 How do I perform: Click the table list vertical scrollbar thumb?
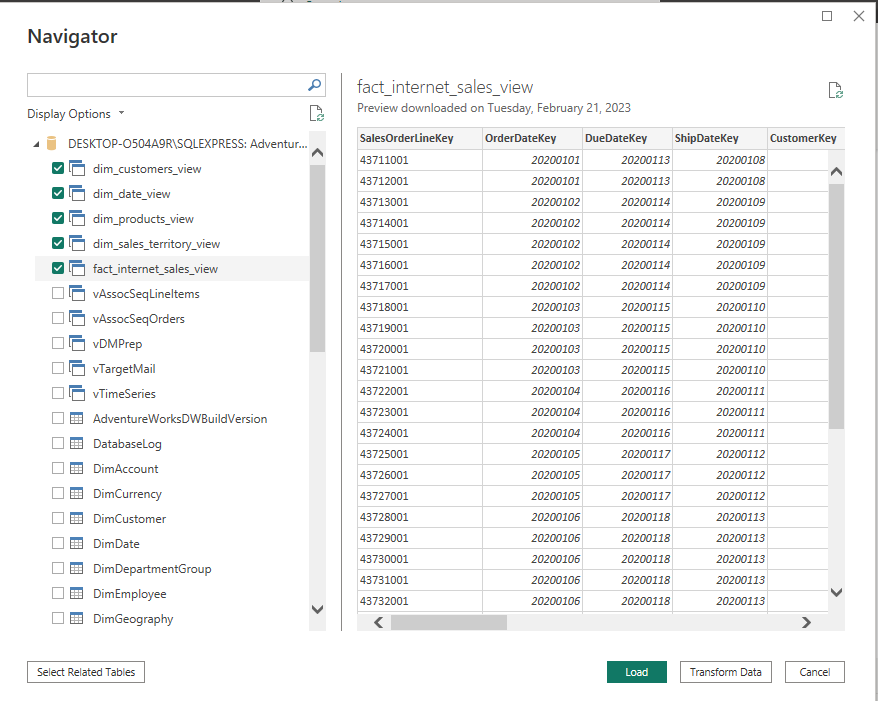click(317, 258)
